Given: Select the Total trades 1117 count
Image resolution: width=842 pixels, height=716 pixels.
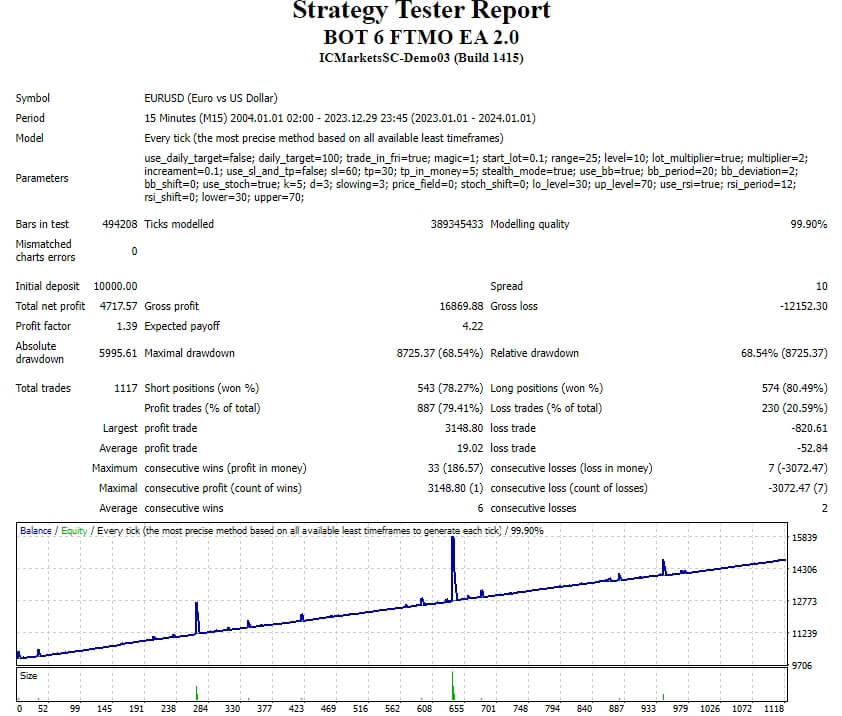Looking at the screenshot, I should [126, 388].
